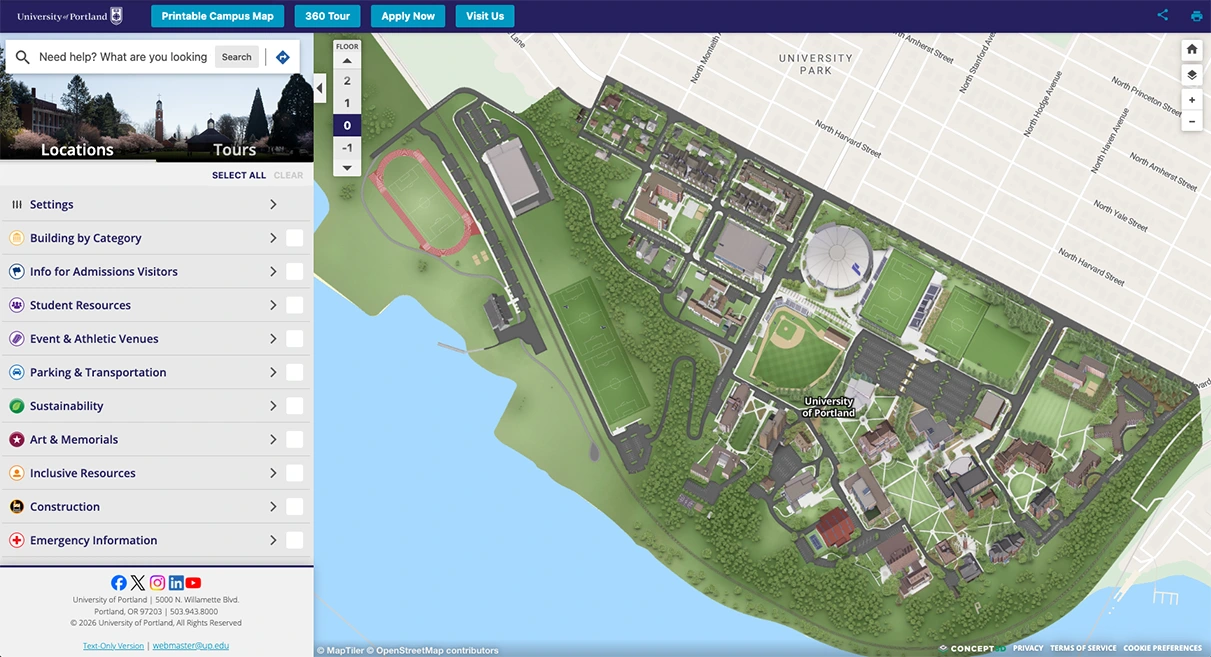Check the Emergency Information checkbox
Screen dimensions: 1211x657
tap(294, 540)
